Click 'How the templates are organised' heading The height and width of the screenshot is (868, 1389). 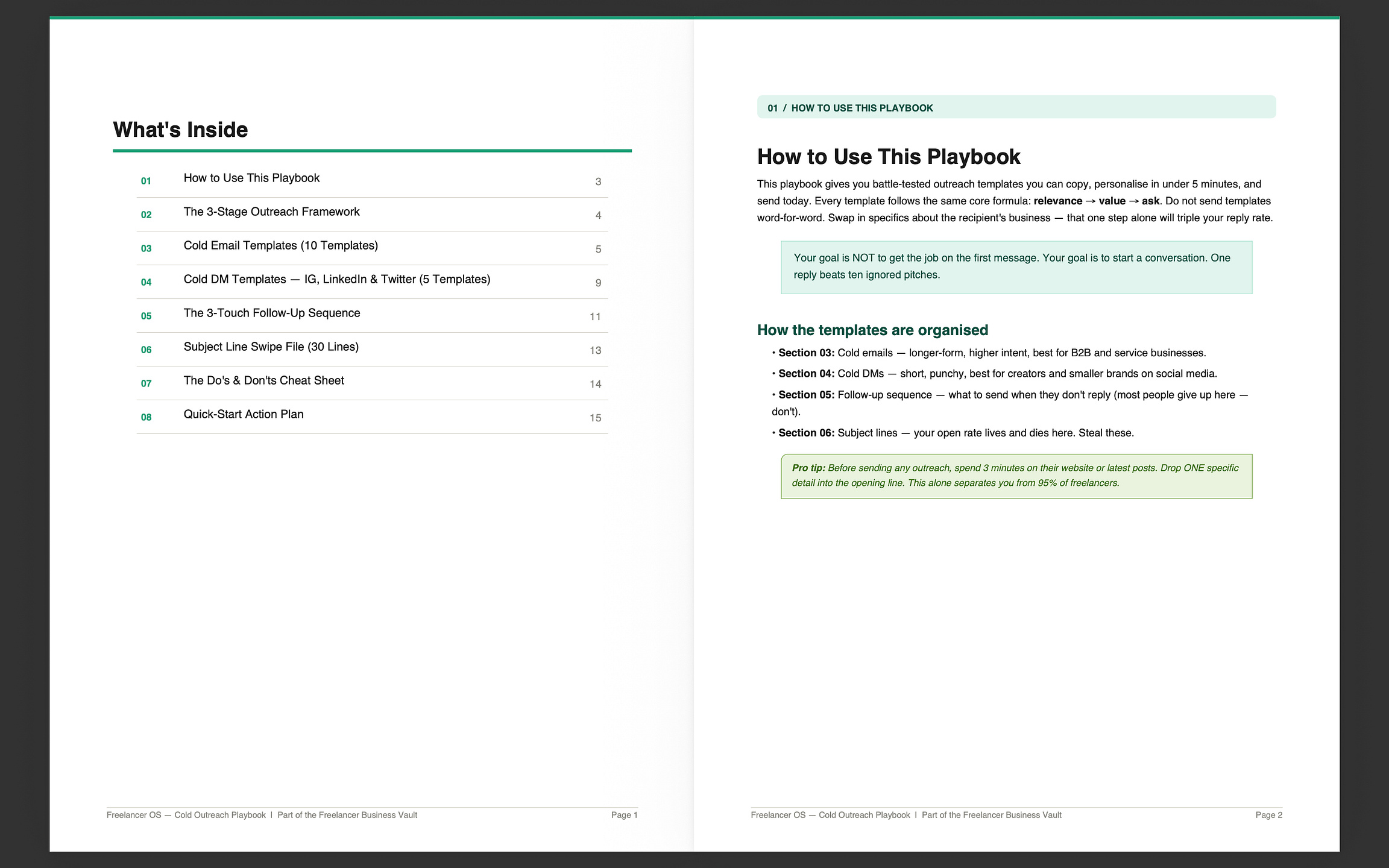[872, 330]
